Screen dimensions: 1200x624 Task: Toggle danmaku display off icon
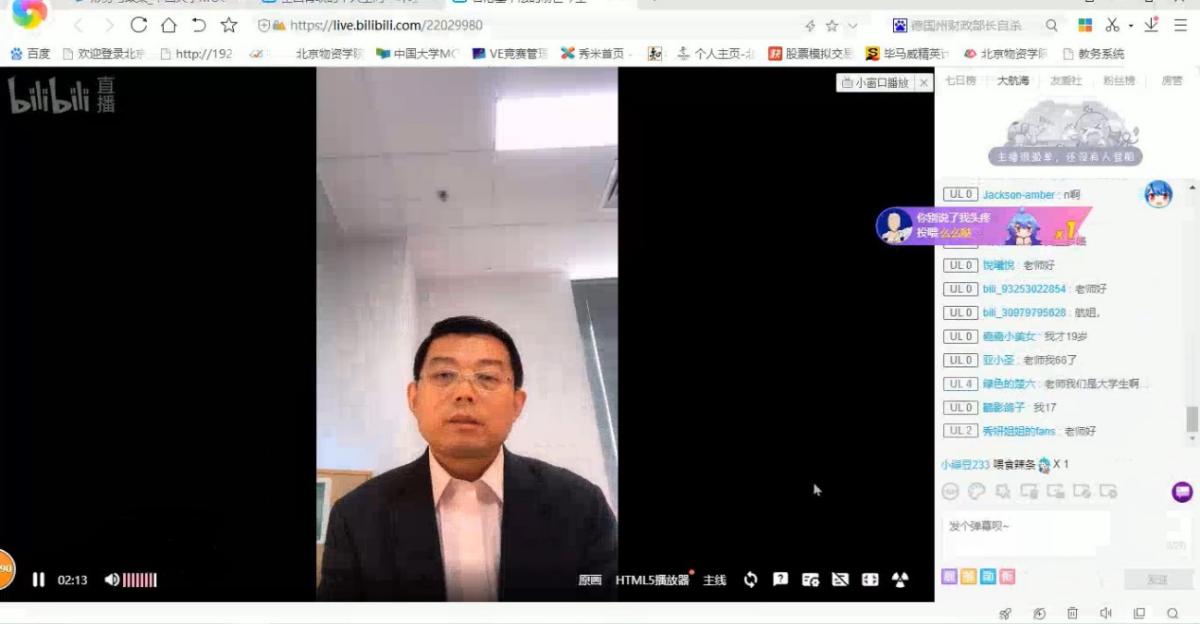pyautogui.click(x=840, y=580)
